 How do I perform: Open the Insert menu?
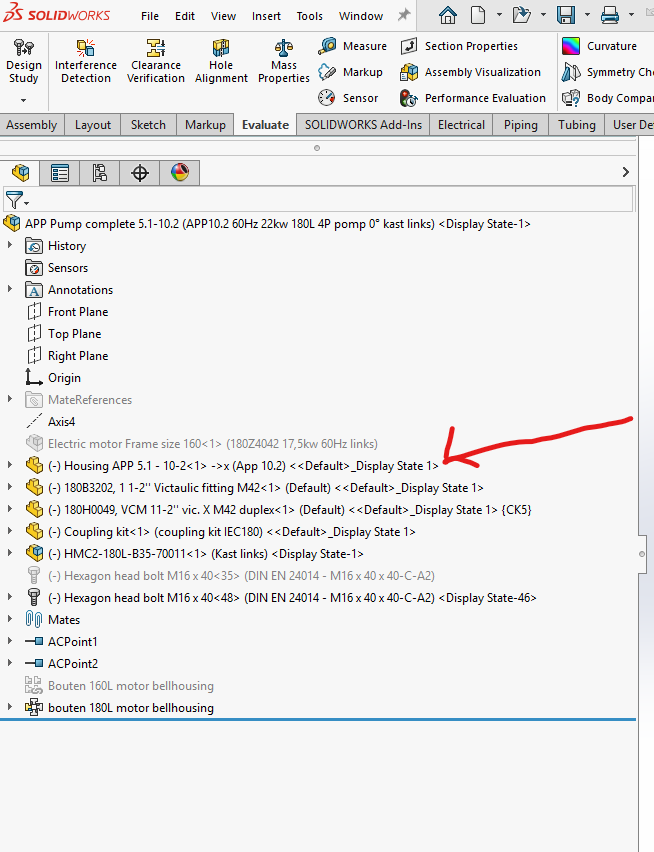coord(266,16)
